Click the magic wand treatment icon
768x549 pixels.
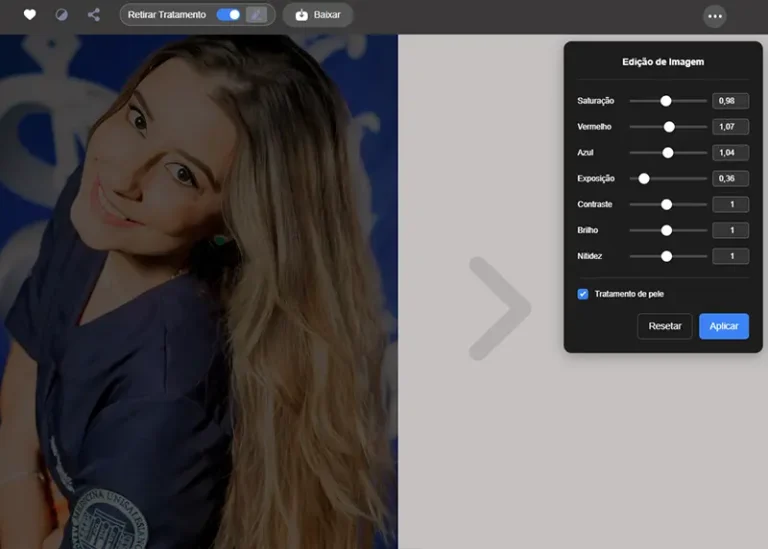click(258, 15)
